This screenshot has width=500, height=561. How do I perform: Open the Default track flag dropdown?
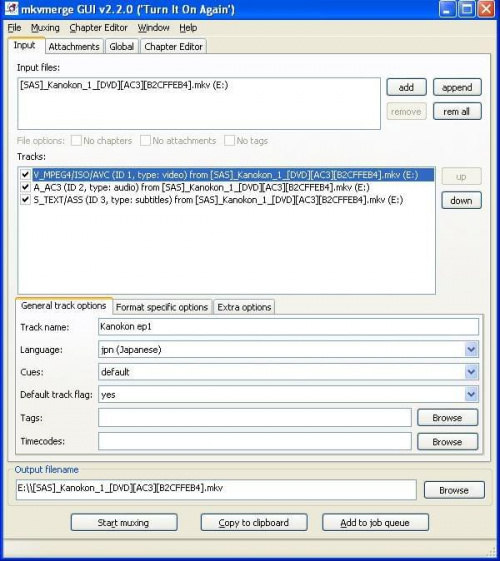tap(471, 394)
